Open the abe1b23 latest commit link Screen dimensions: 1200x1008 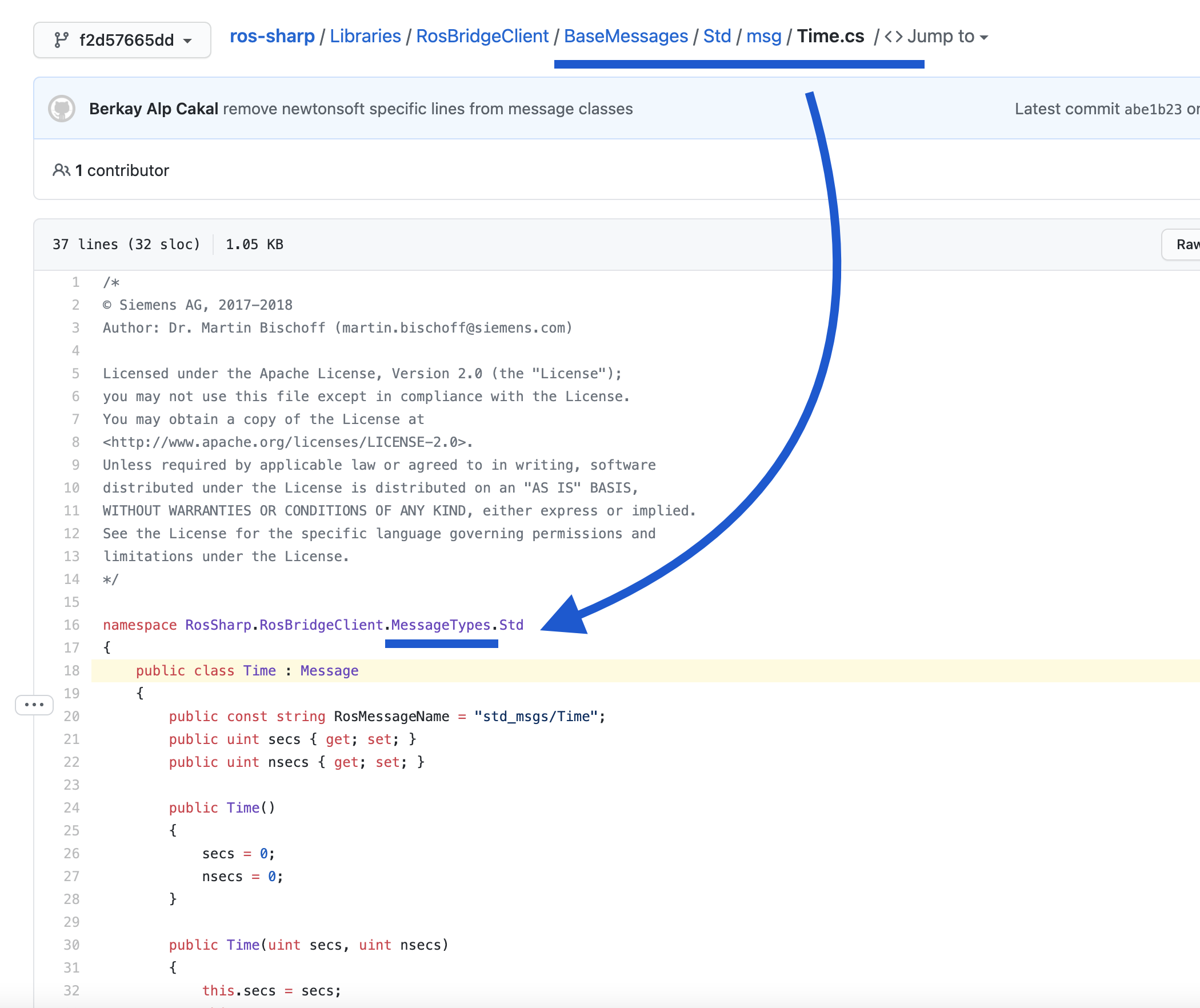[1153, 109]
